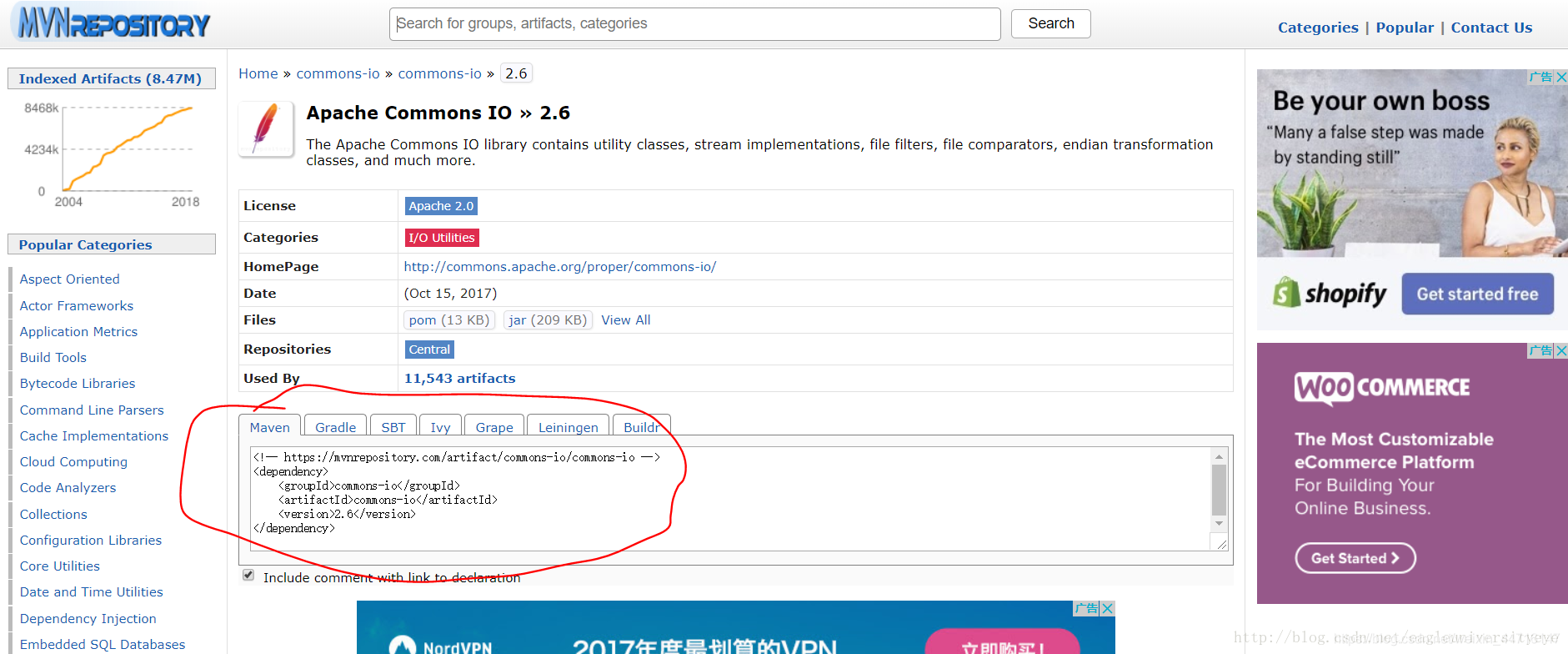Click the WooCommerce logo in the ad
The image size is (1568, 654).
point(1382,388)
